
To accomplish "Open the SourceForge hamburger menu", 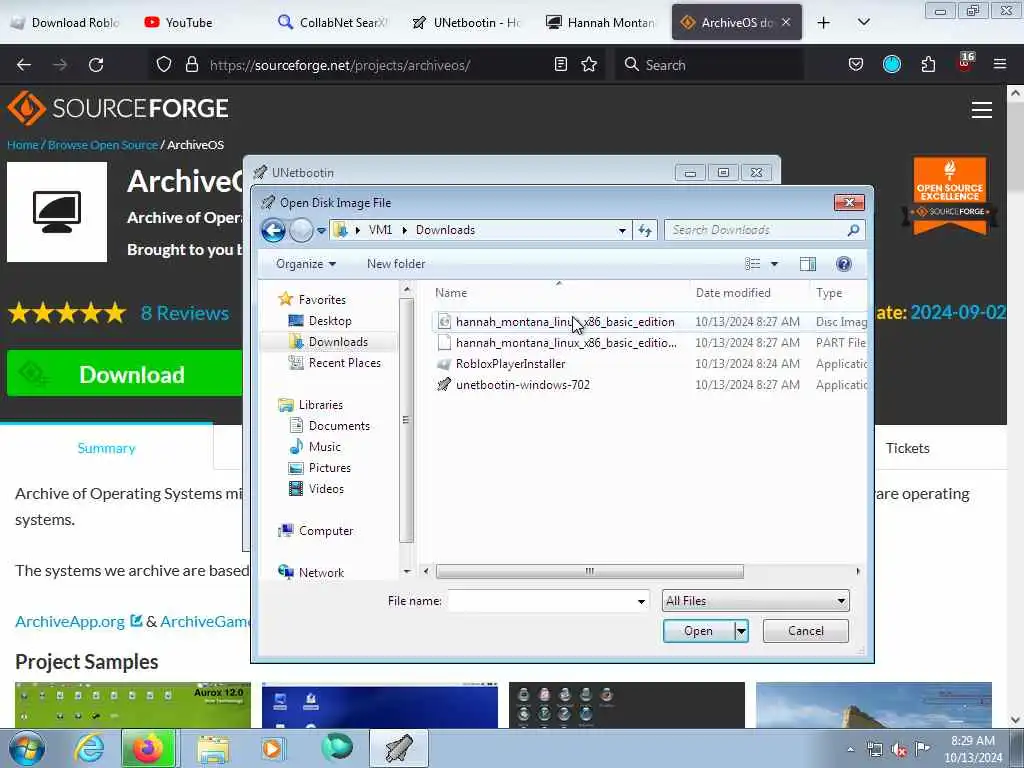I will point(981,110).
